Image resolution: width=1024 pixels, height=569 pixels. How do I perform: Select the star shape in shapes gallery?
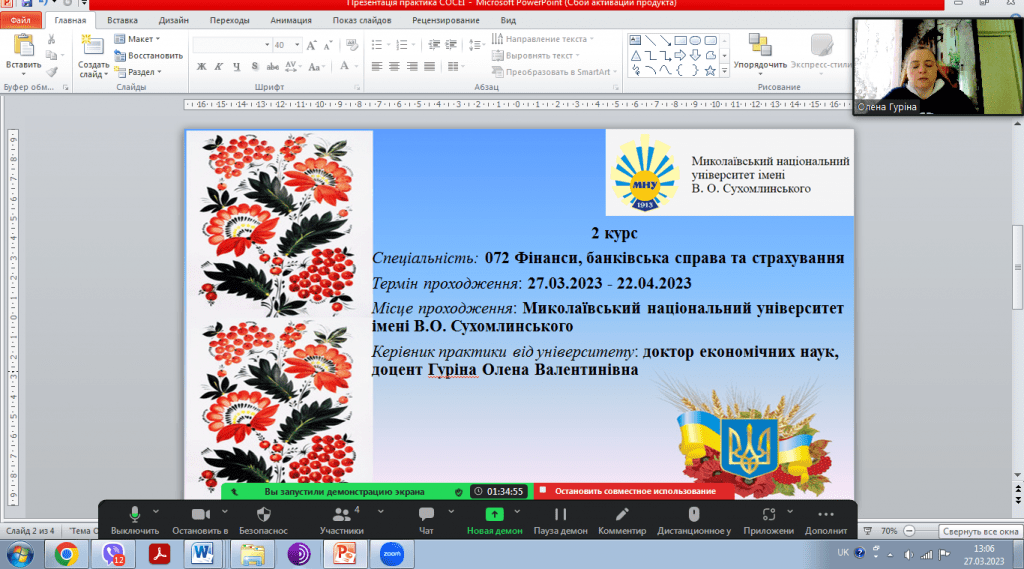pyautogui.click(x=709, y=71)
